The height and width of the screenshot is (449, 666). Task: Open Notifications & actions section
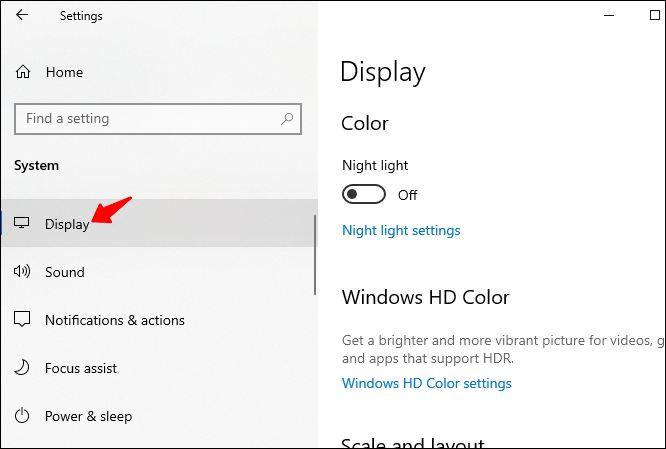[159, 320]
